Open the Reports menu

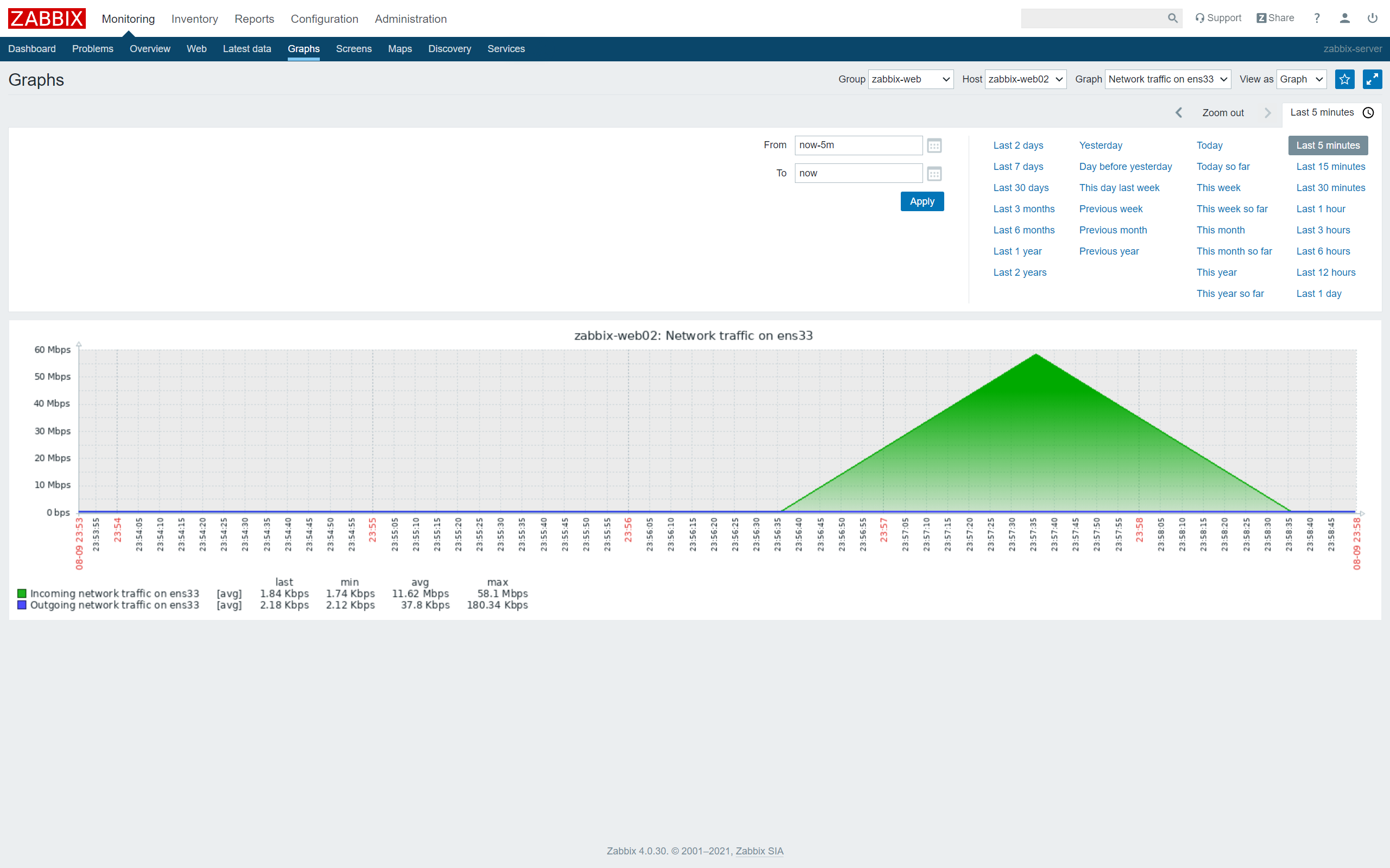[x=254, y=19]
